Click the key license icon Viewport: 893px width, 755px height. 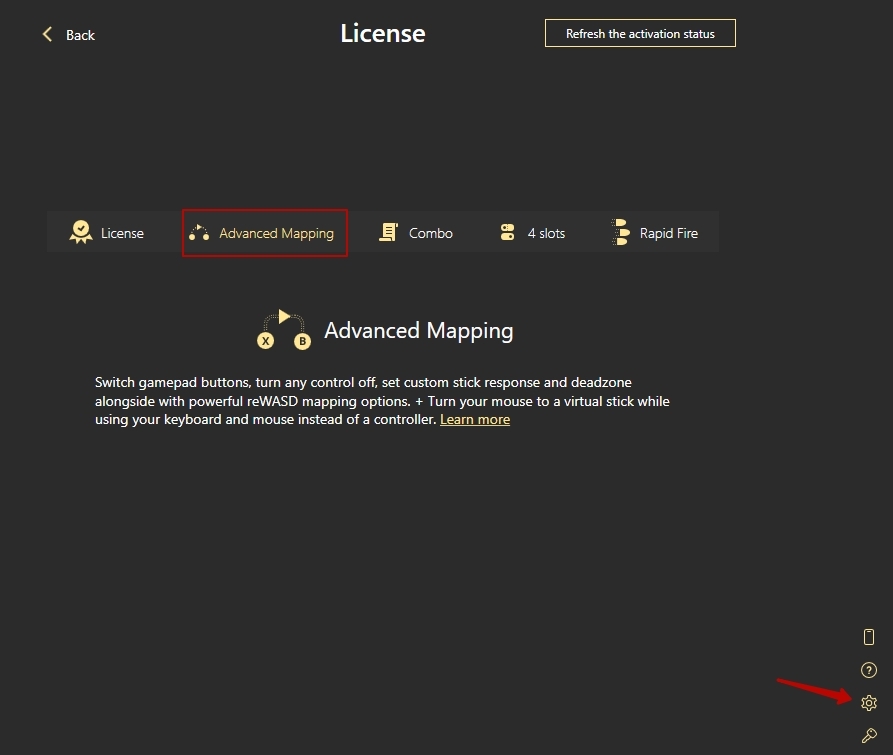tap(869, 736)
